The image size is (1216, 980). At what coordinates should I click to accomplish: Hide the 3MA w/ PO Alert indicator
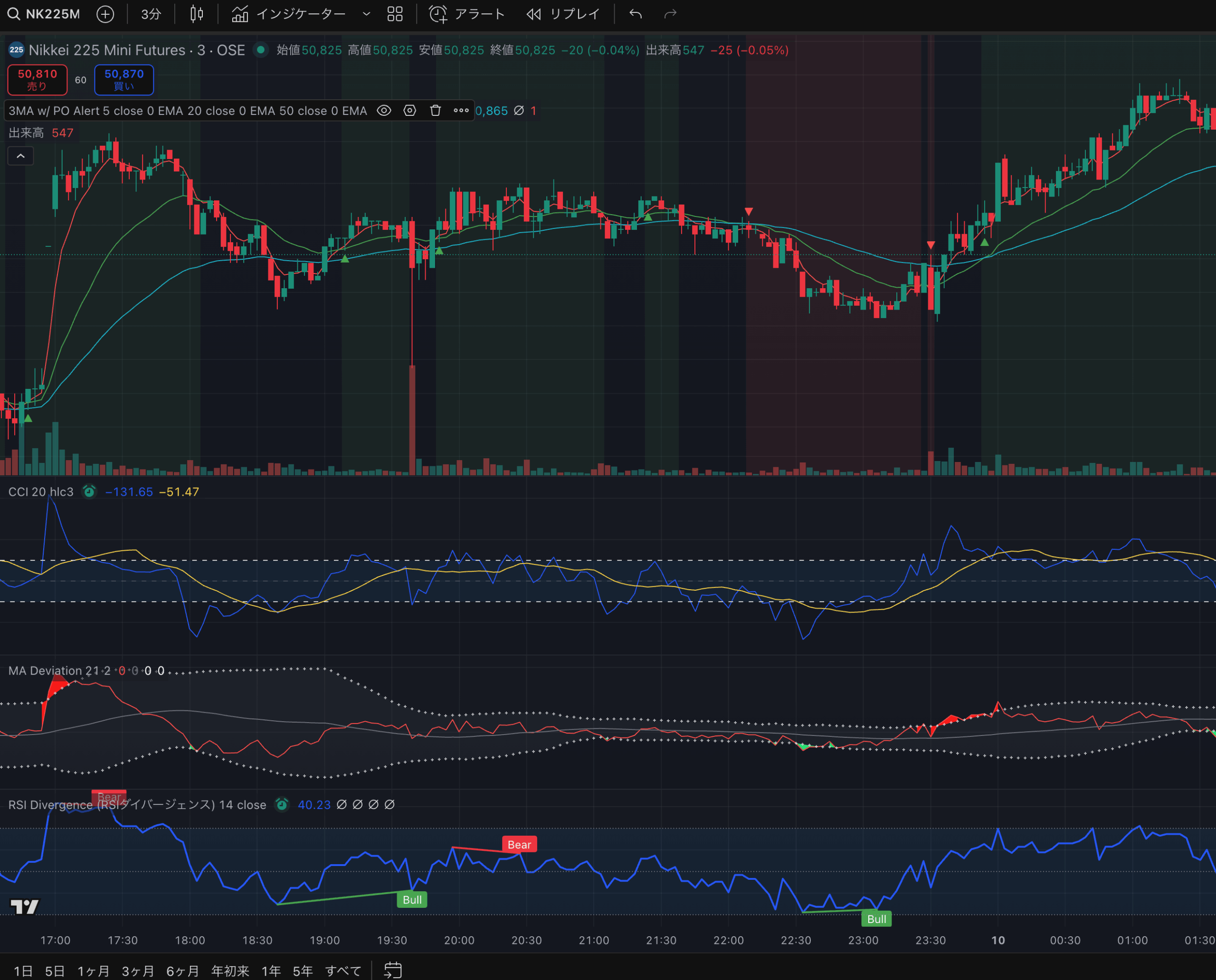pos(384,111)
